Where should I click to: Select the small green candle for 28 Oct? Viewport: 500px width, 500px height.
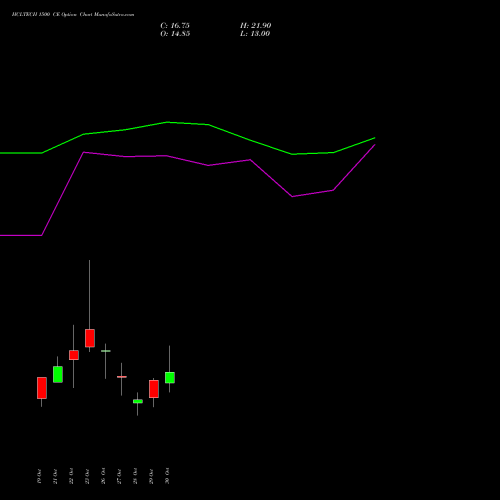(x=138, y=401)
